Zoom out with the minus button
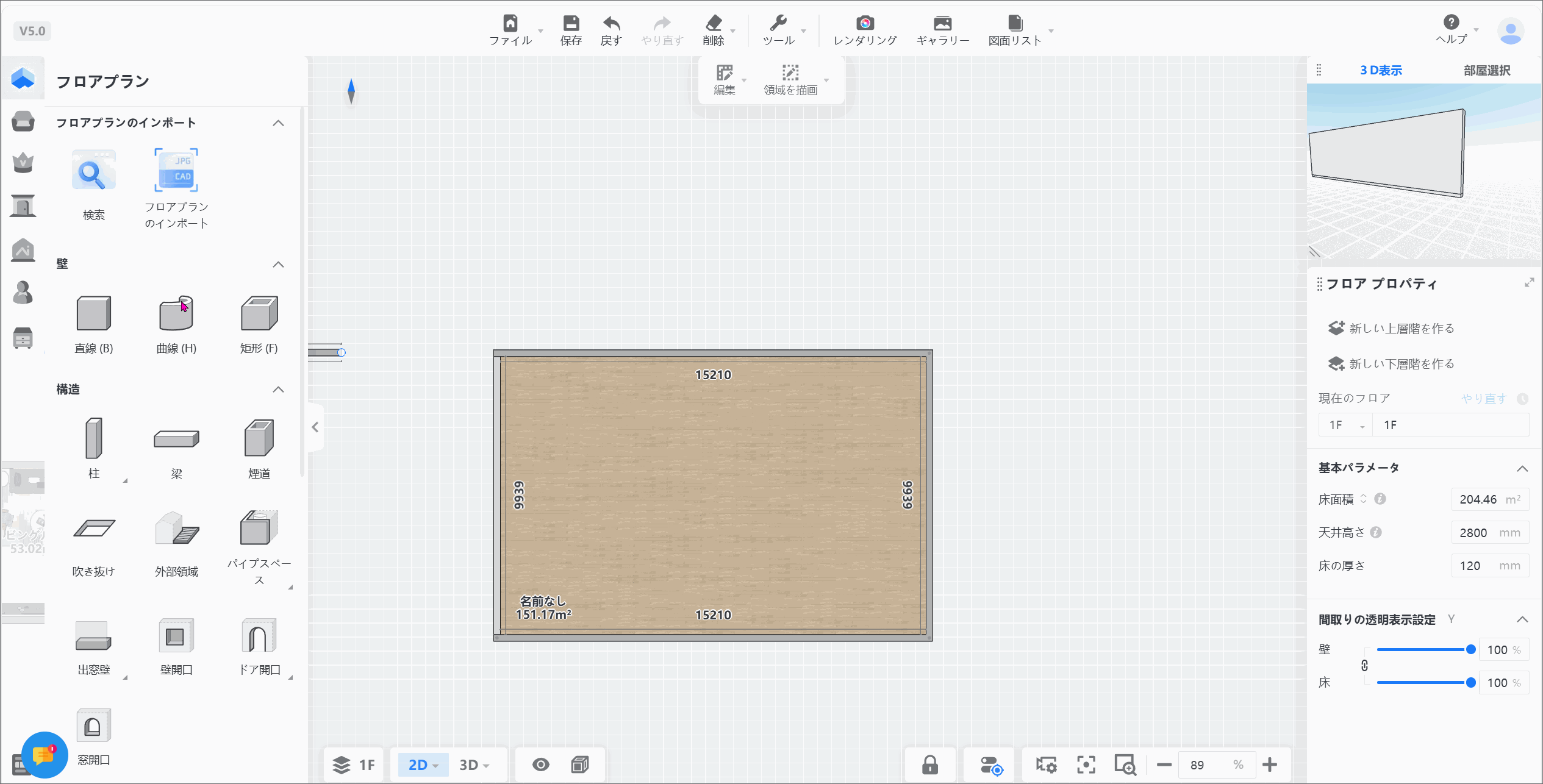Image resolution: width=1543 pixels, height=784 pixels. (x=1164, y=764)
